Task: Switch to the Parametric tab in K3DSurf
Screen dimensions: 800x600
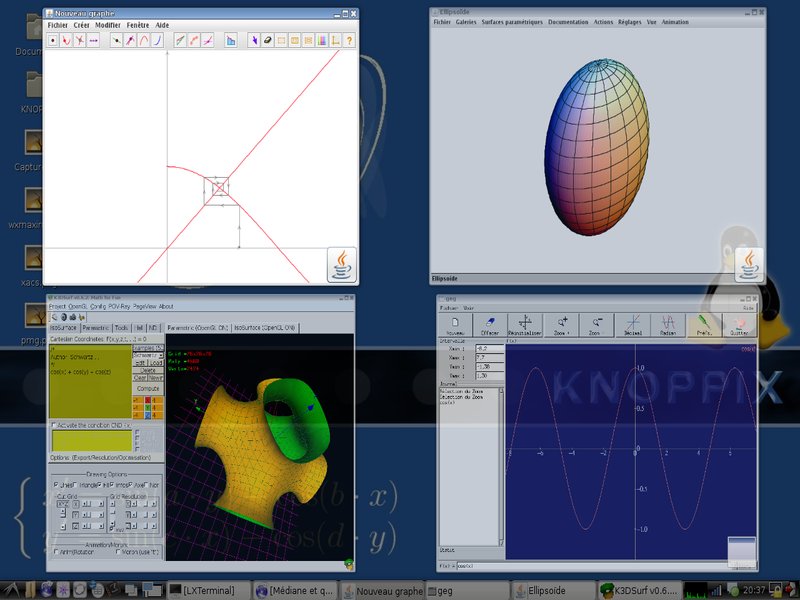Action: [96, 327]
